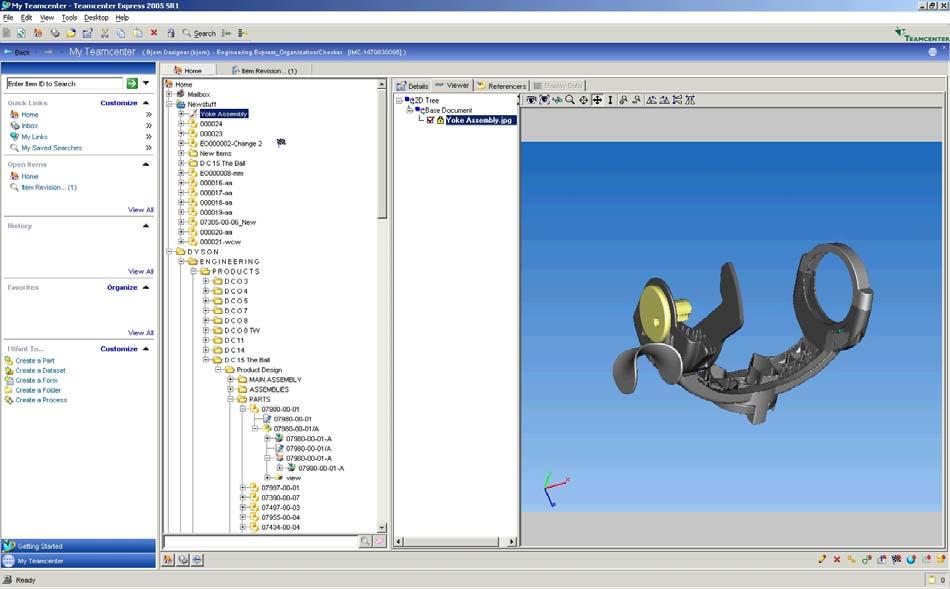Click the Fit All crosshair viewer icon
The height and width of the screenshot is (589, 950).
point(583,100)
